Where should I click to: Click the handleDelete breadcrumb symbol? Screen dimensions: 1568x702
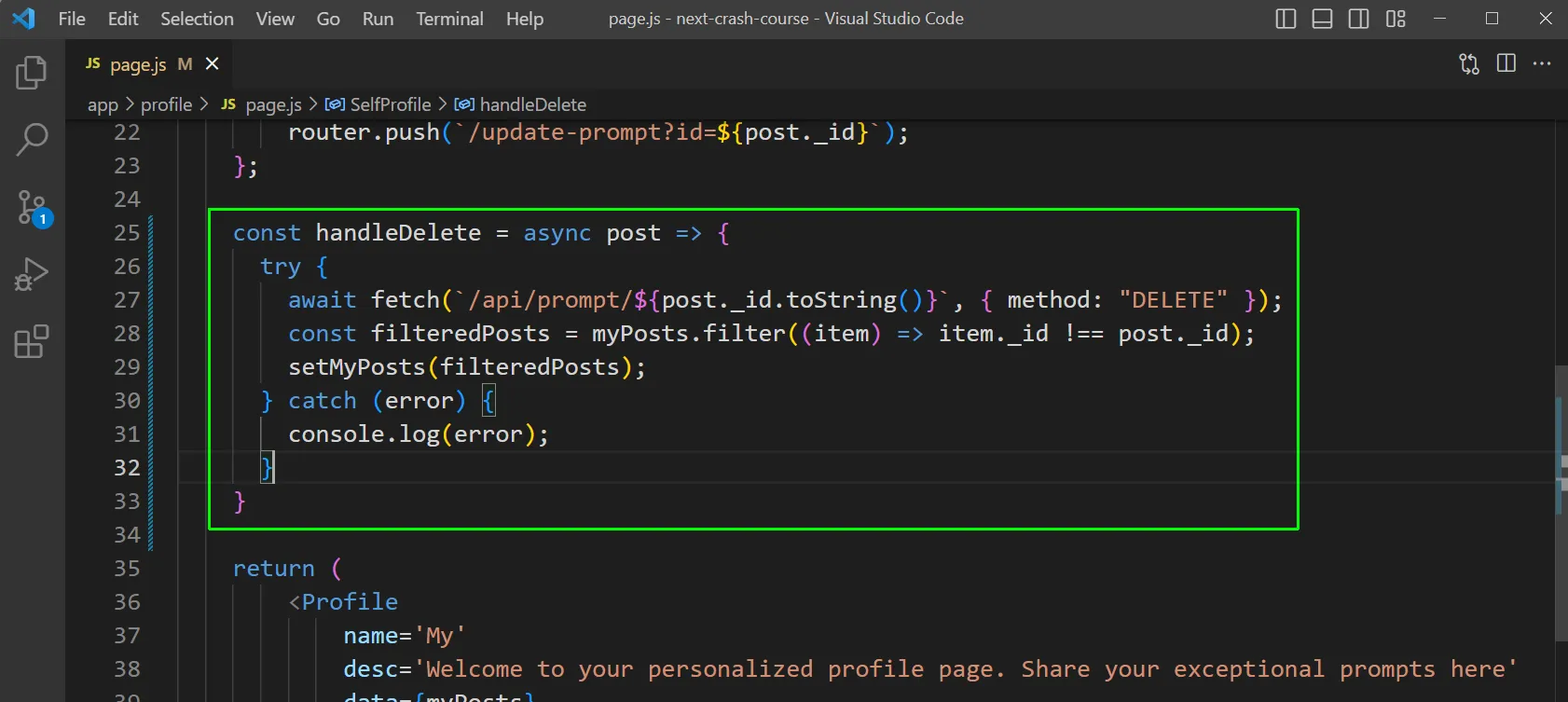(520, 104)
